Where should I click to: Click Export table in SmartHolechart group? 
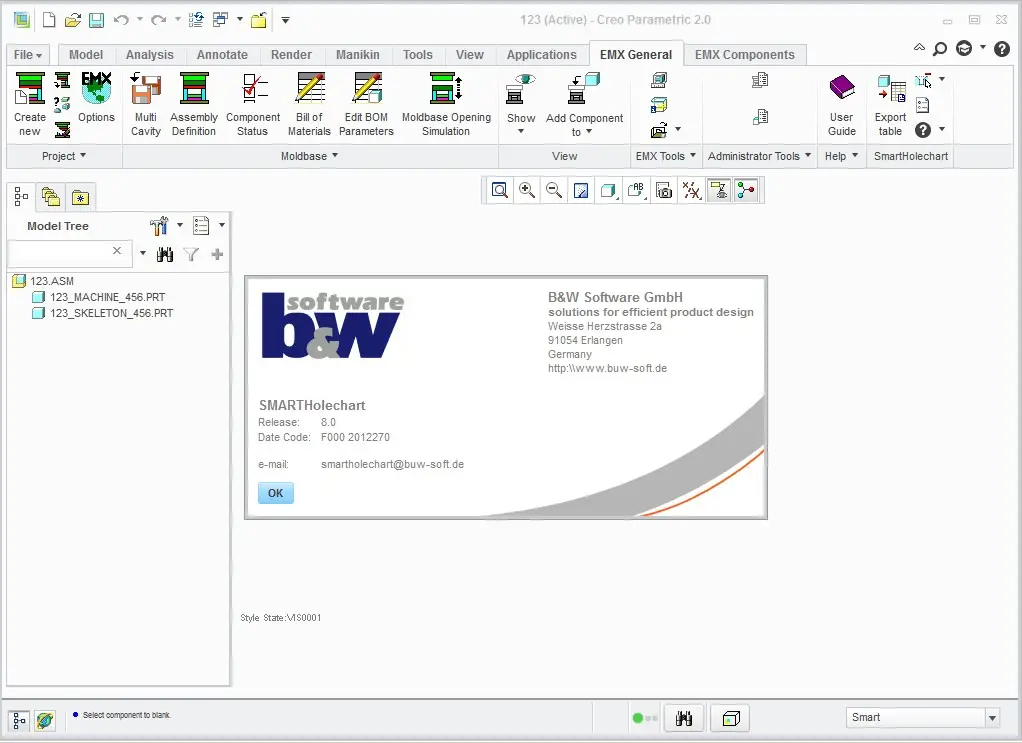point(890,104)
